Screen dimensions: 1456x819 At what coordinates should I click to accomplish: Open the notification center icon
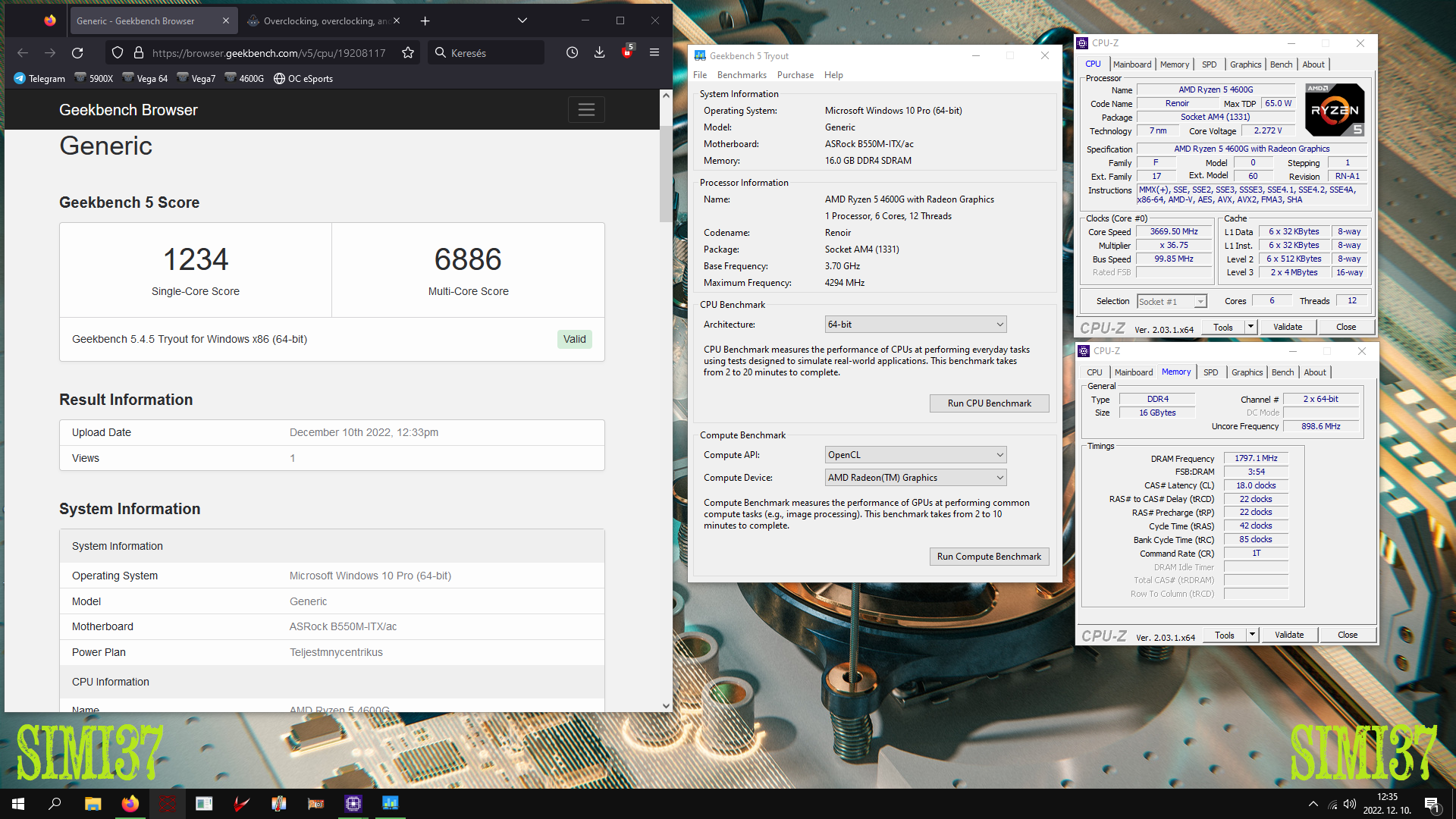point(1432,804)
